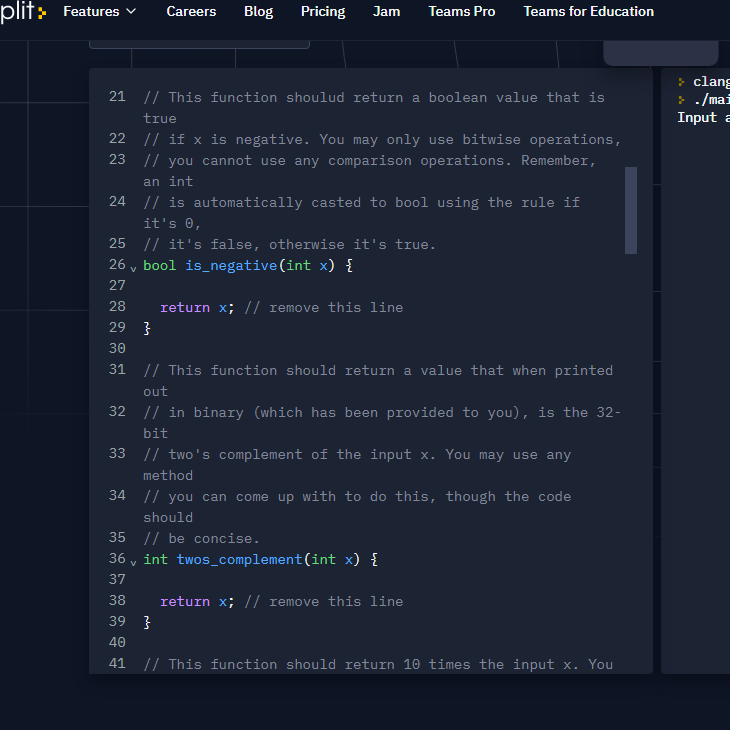Viewport: 730px width, 730px height.
Task: Collapse the twos_complement function fold arrow
Action: [x=134, y=560]
